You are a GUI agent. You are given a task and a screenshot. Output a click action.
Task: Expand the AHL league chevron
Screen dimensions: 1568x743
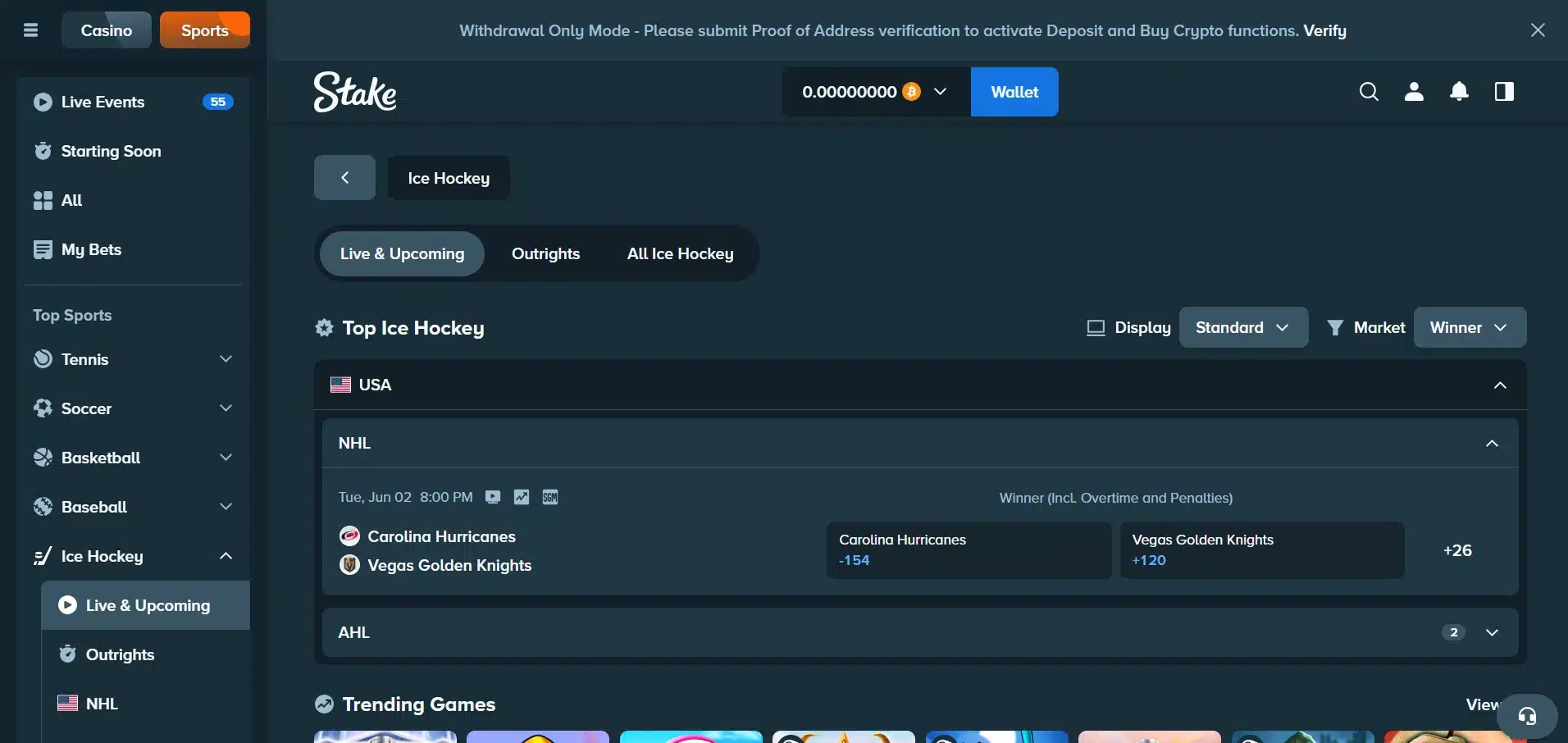[x=1492, y=632]
